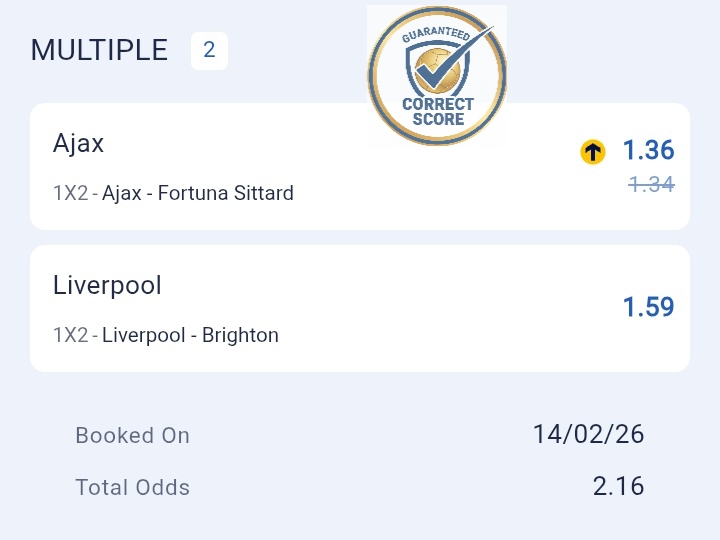Image resolution: width=720 pixels, height=540 pixels.
Task: Click the 1X2 market label in Liverpool card
Action: click(x=70, y=335)
